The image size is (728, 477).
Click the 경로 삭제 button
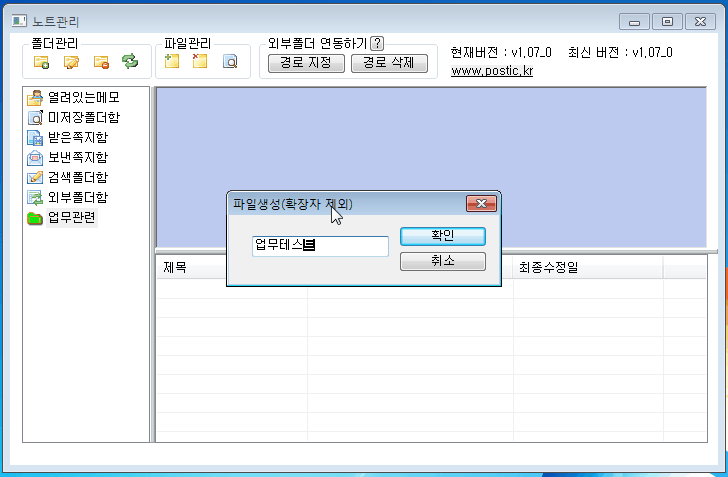pyautogui.click(x=389, y=63)
